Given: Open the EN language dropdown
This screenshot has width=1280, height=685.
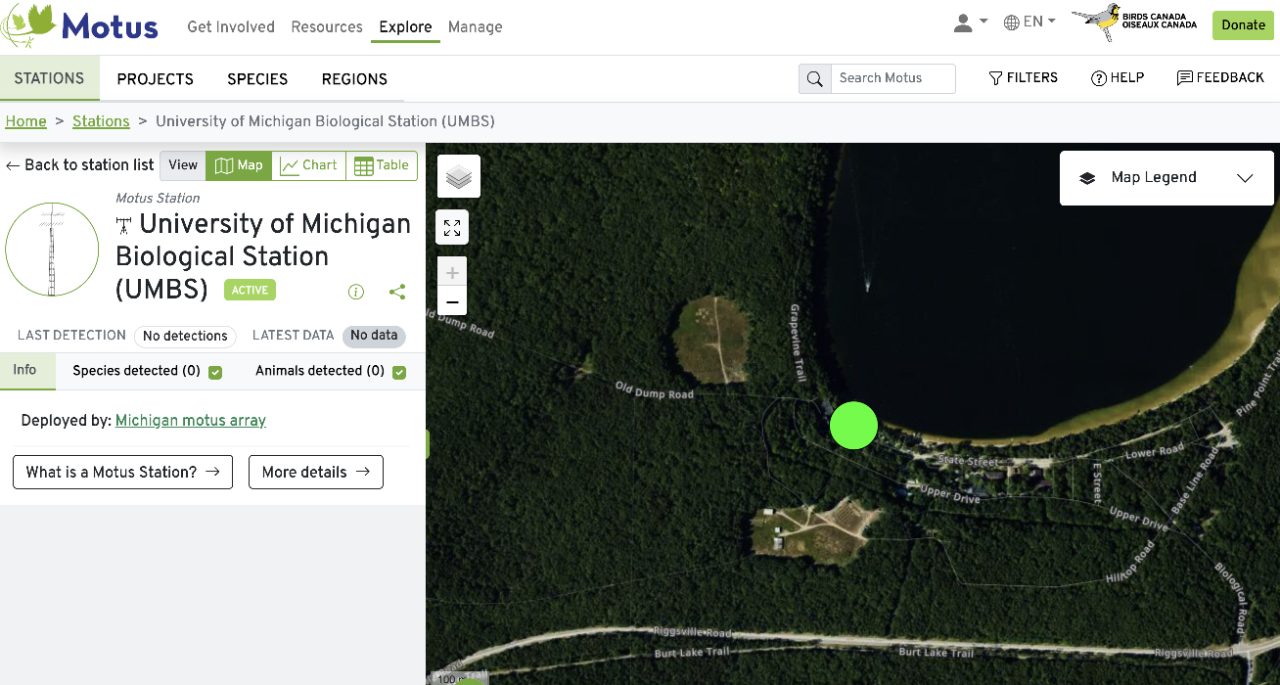Looking at the screenshot, I should tap(1029, 20).
